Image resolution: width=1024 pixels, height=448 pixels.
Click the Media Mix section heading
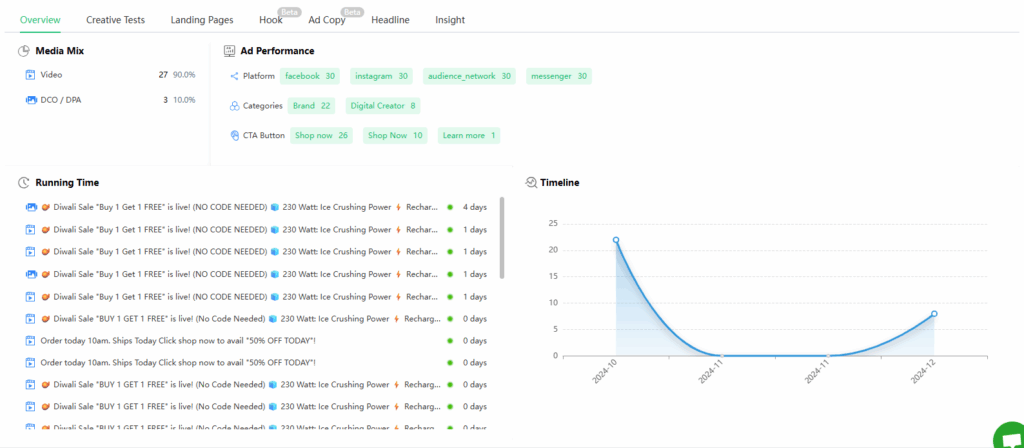(59, 51)
